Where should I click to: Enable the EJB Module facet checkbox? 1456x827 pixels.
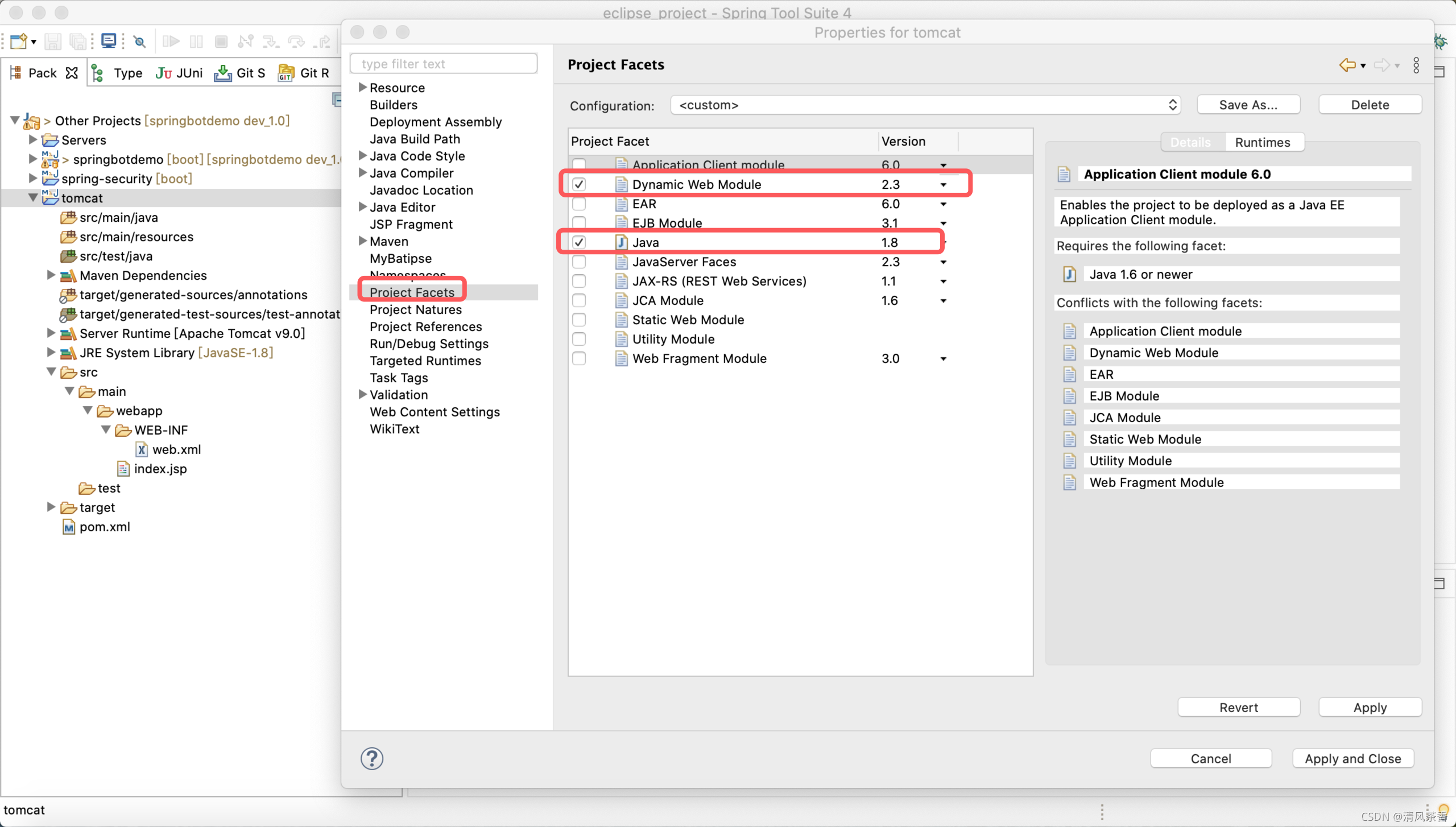[579, 222]
